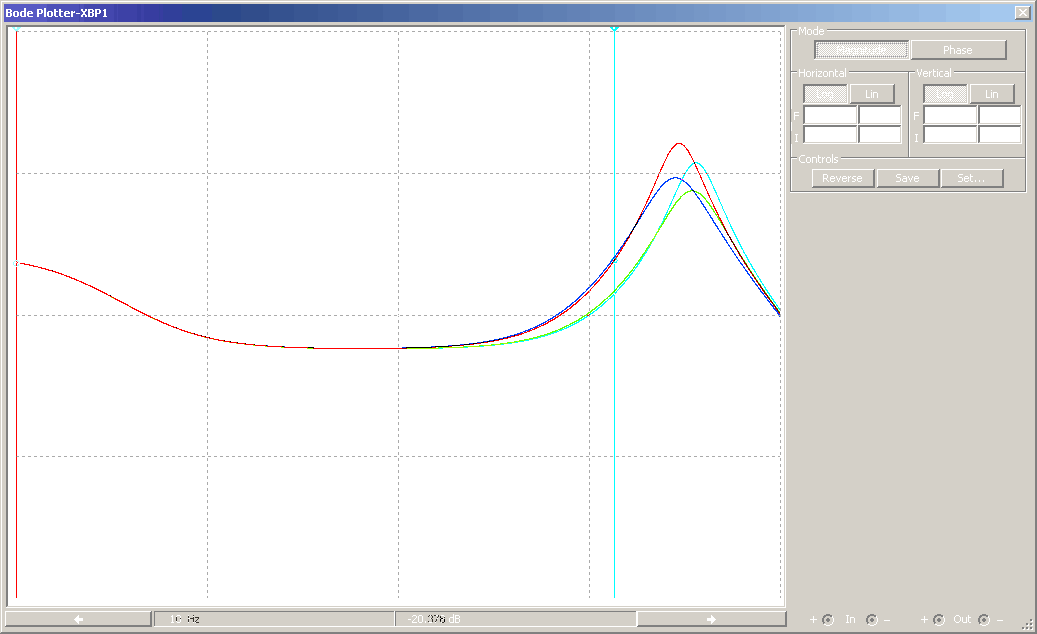Click the Horizontal F value input field
The height and width of the screenshot is (634, 1037).
(x=830, y=115)
